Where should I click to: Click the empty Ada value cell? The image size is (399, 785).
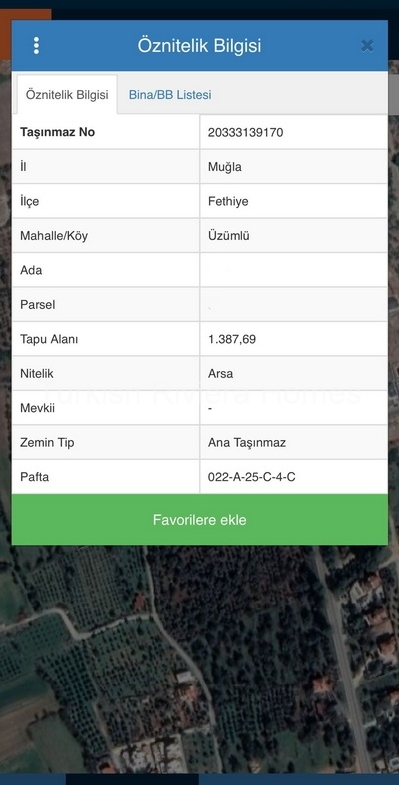[x=294, y=270]
